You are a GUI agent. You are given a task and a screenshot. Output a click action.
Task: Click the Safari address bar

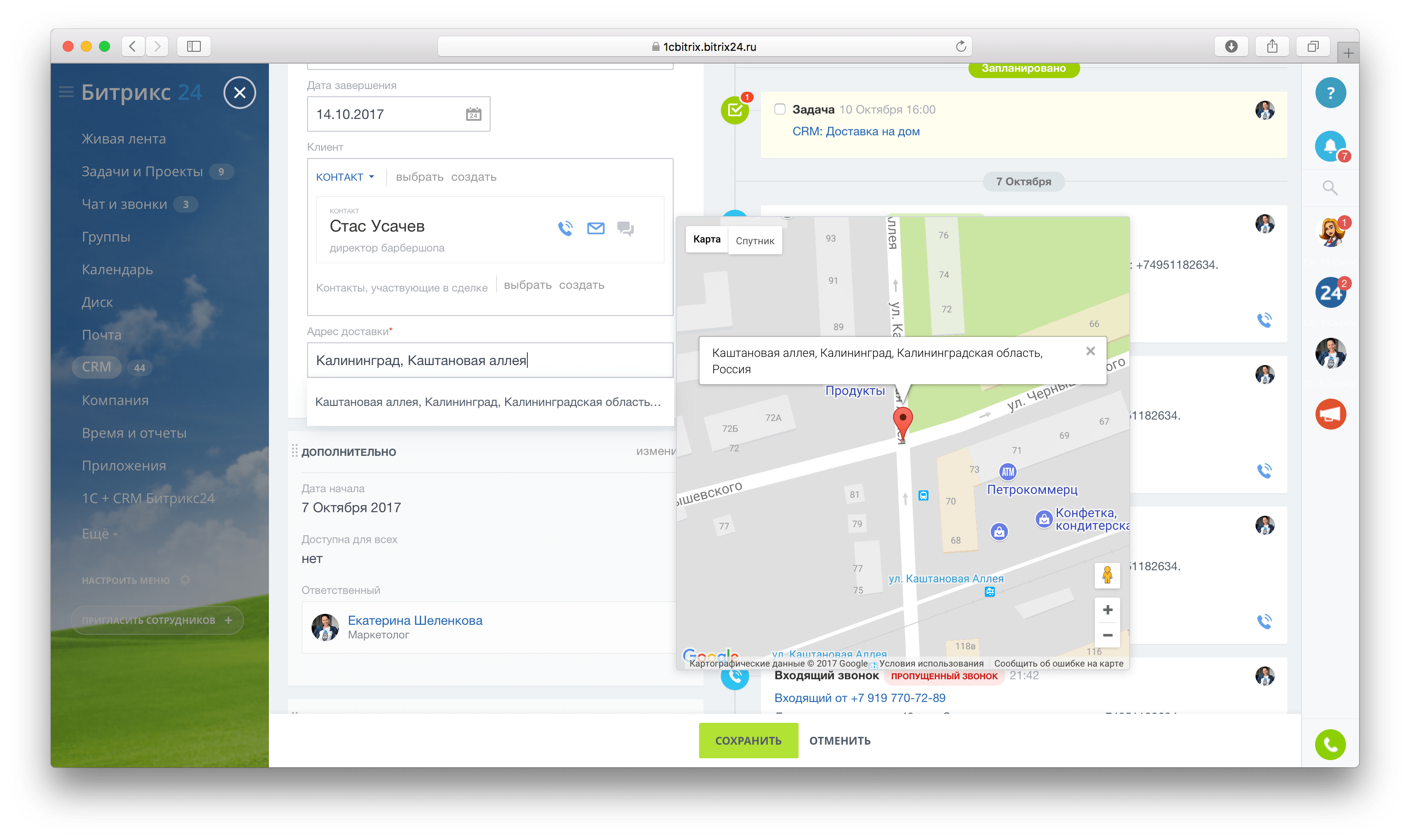coord(704,46)
